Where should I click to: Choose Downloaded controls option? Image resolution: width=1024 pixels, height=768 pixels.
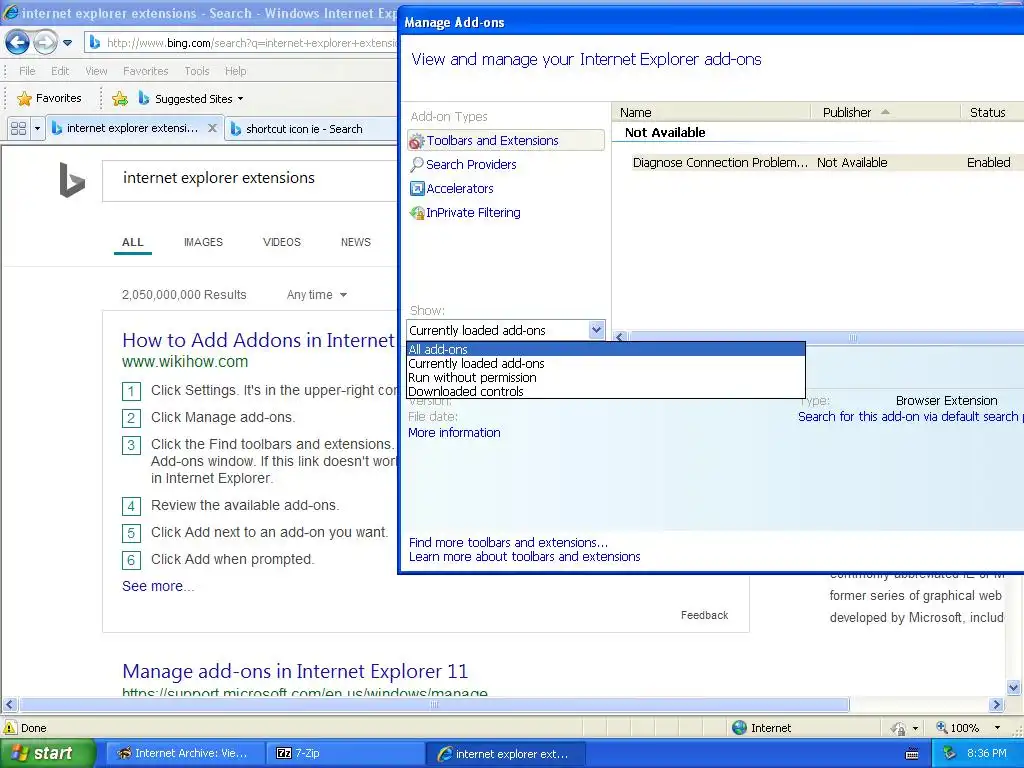click(x=605, y=392)
